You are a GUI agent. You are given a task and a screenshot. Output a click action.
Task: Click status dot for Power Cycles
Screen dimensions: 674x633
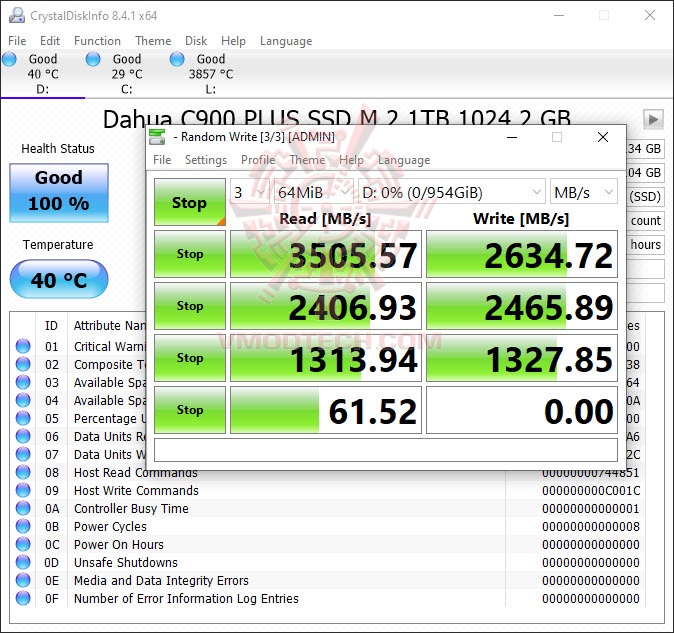pyautogui.click(x=23, y=526)
